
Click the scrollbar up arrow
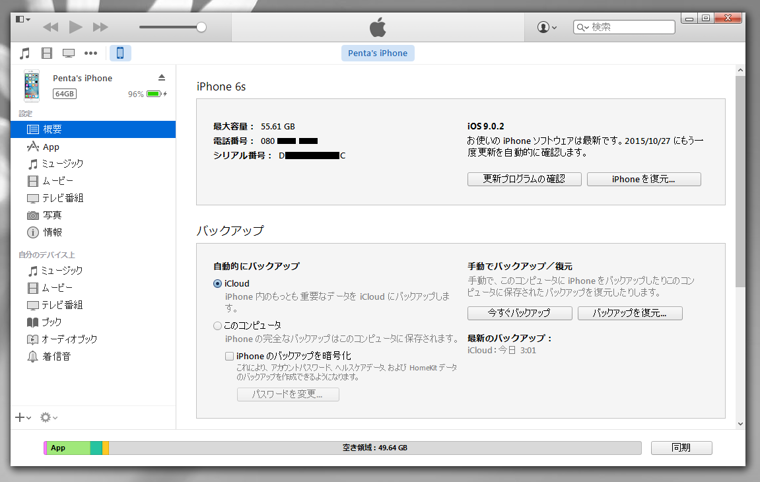pos(740,70)
